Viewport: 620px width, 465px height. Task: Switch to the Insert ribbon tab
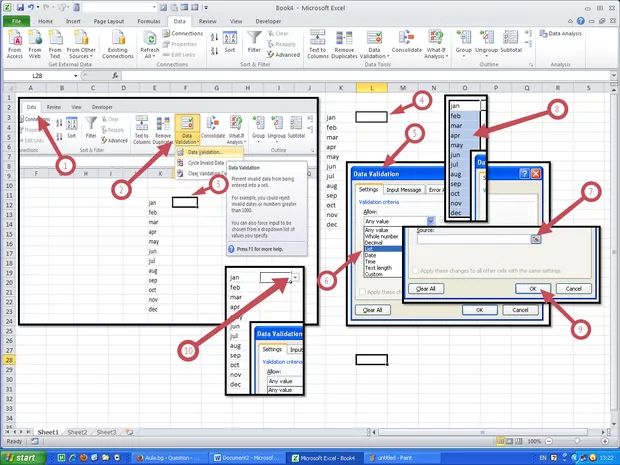click(x=73, y=21)
